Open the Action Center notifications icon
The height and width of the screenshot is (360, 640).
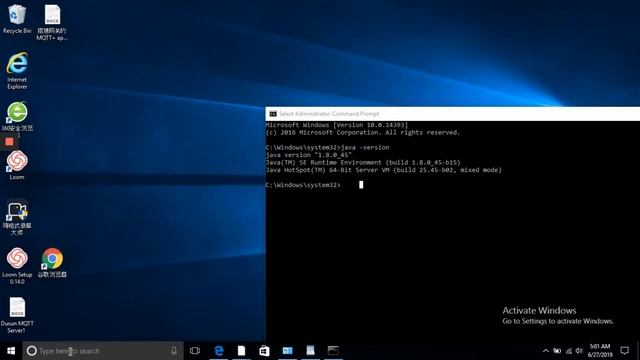(624, 351)
